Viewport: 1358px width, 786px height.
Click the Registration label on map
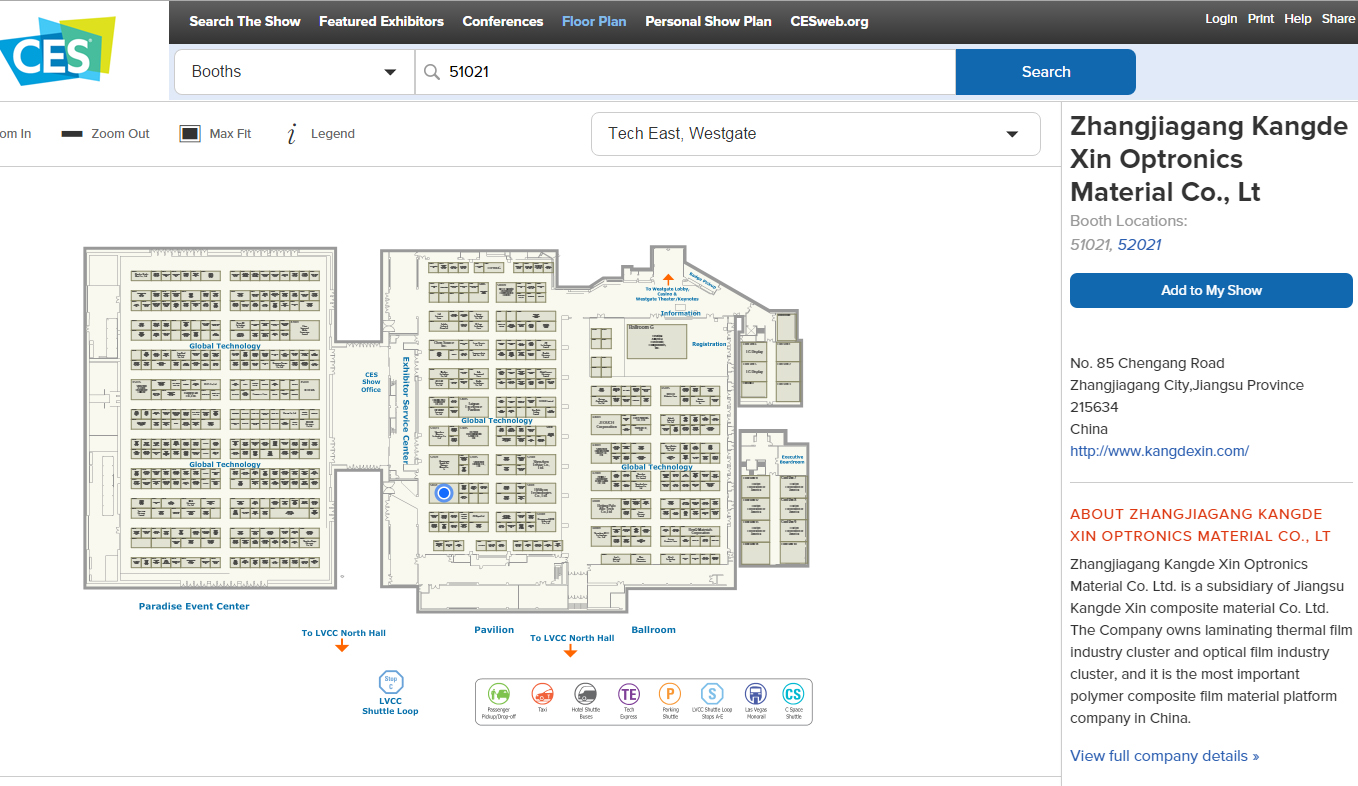pyautogui.click(x=709, y=344)
